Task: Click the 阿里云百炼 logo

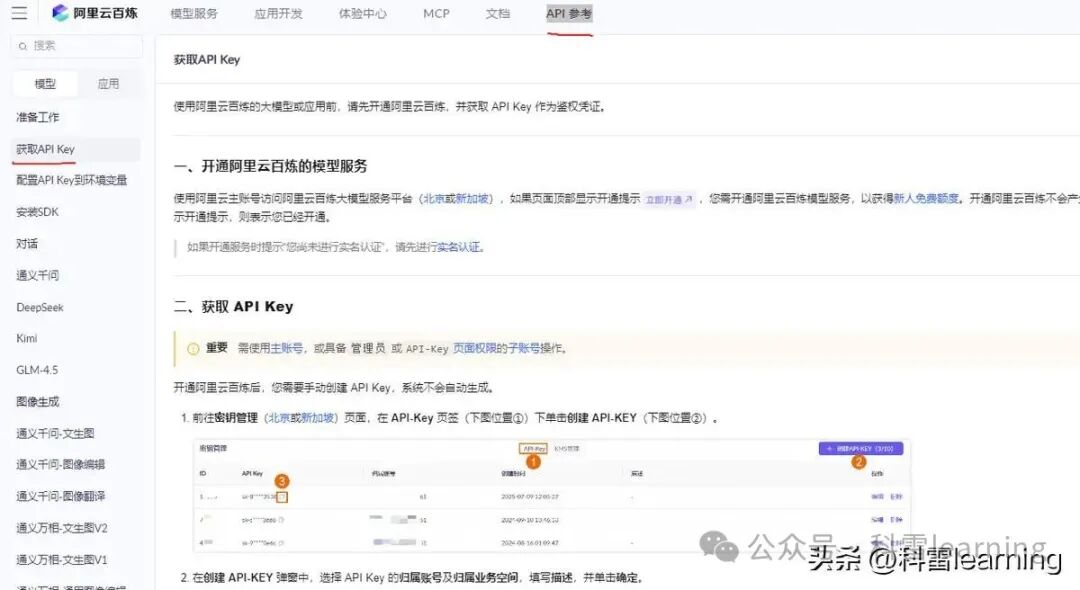Action: pyautogui.click(x=95, y=13)
